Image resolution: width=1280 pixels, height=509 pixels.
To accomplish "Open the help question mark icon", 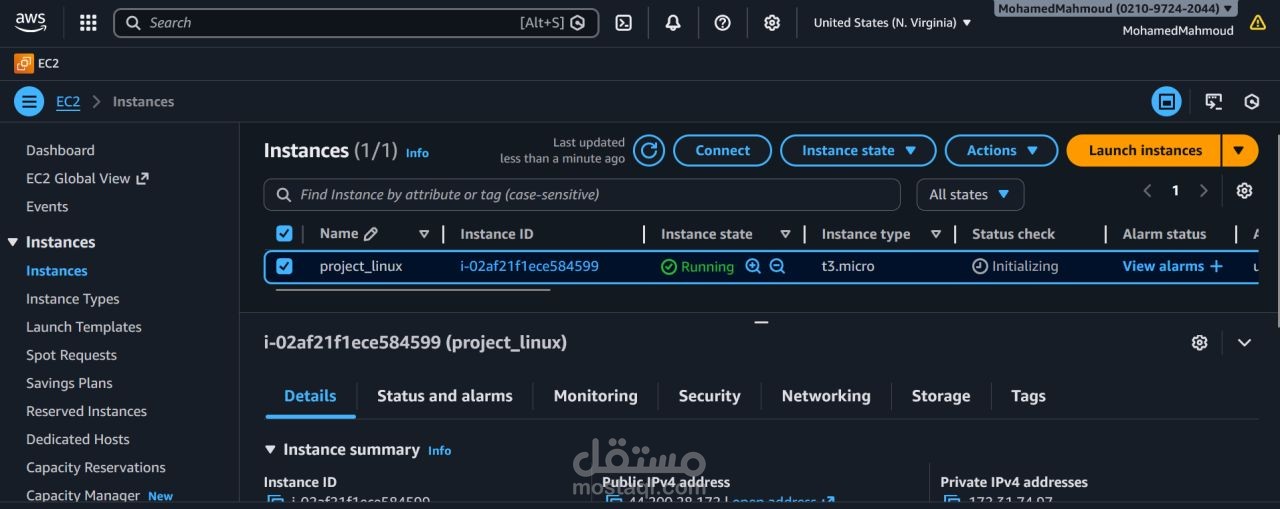I will coord(722,23).
